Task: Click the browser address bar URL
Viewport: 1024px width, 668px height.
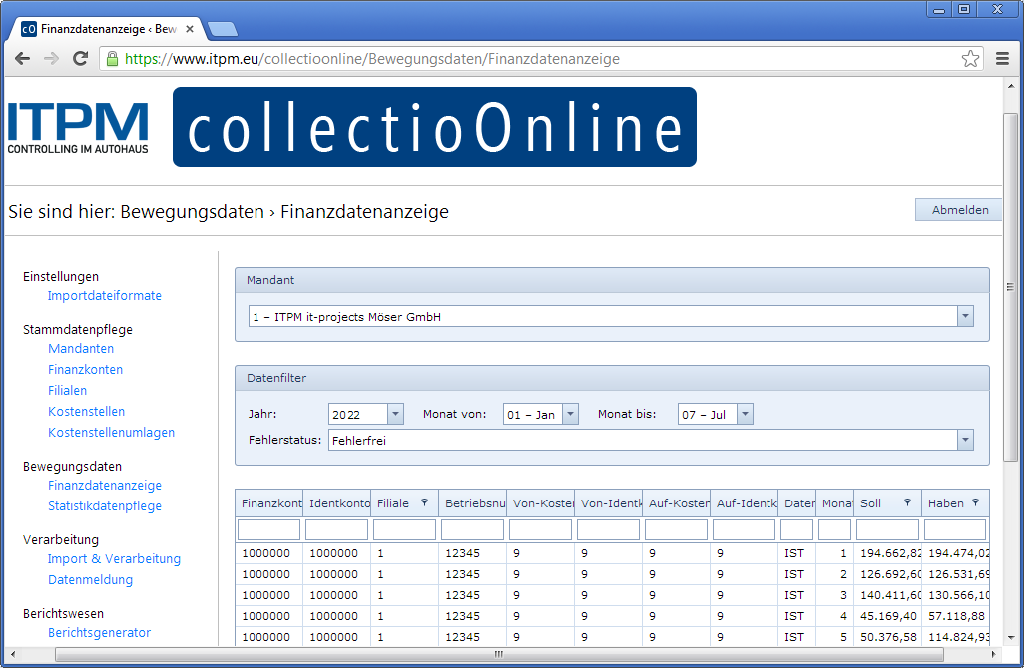Action: (x=372, y=59)
